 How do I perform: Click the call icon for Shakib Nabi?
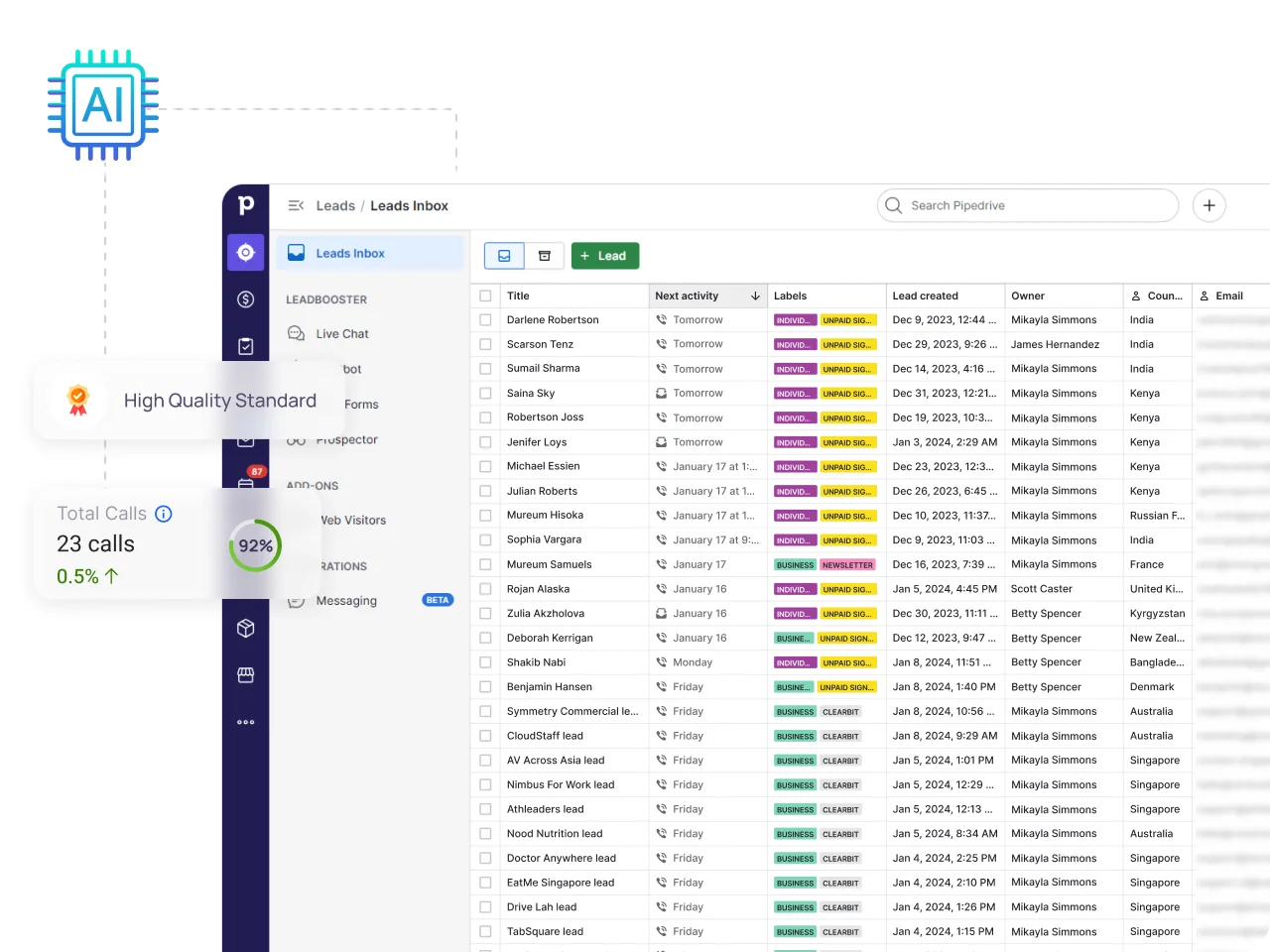(x=661, y=662)
